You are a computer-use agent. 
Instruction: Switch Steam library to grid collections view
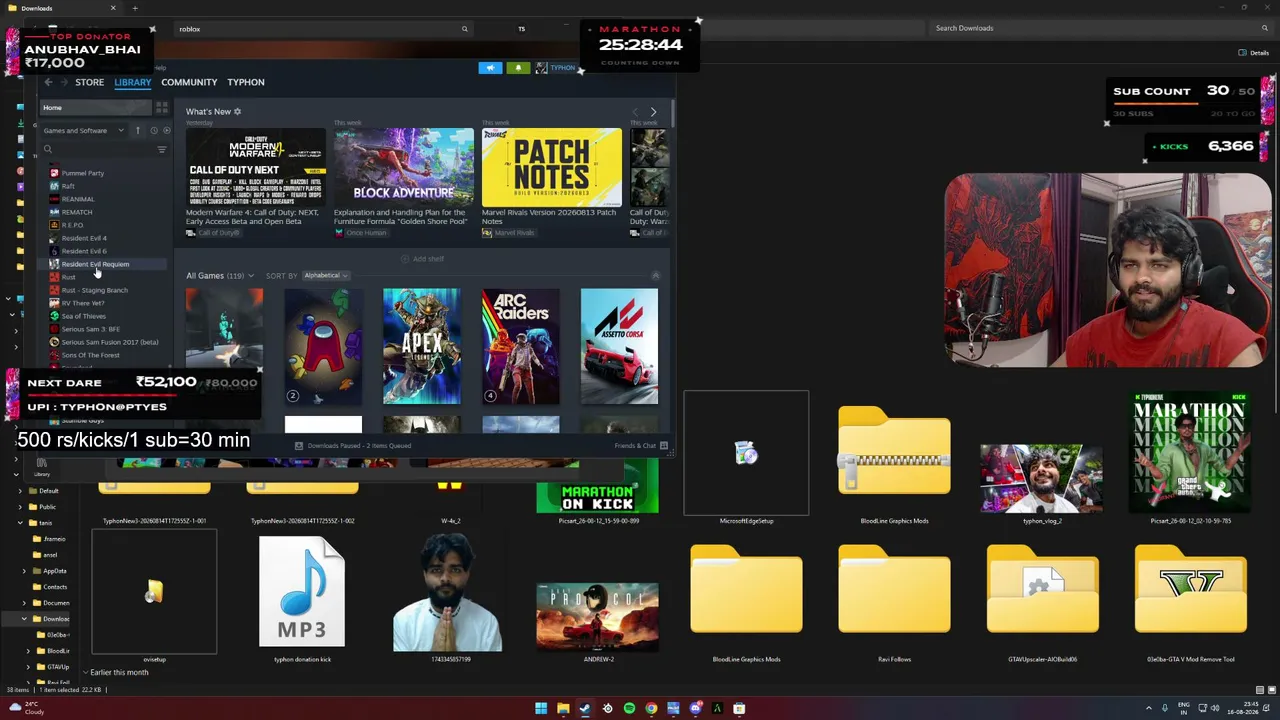tap(162, 107)
